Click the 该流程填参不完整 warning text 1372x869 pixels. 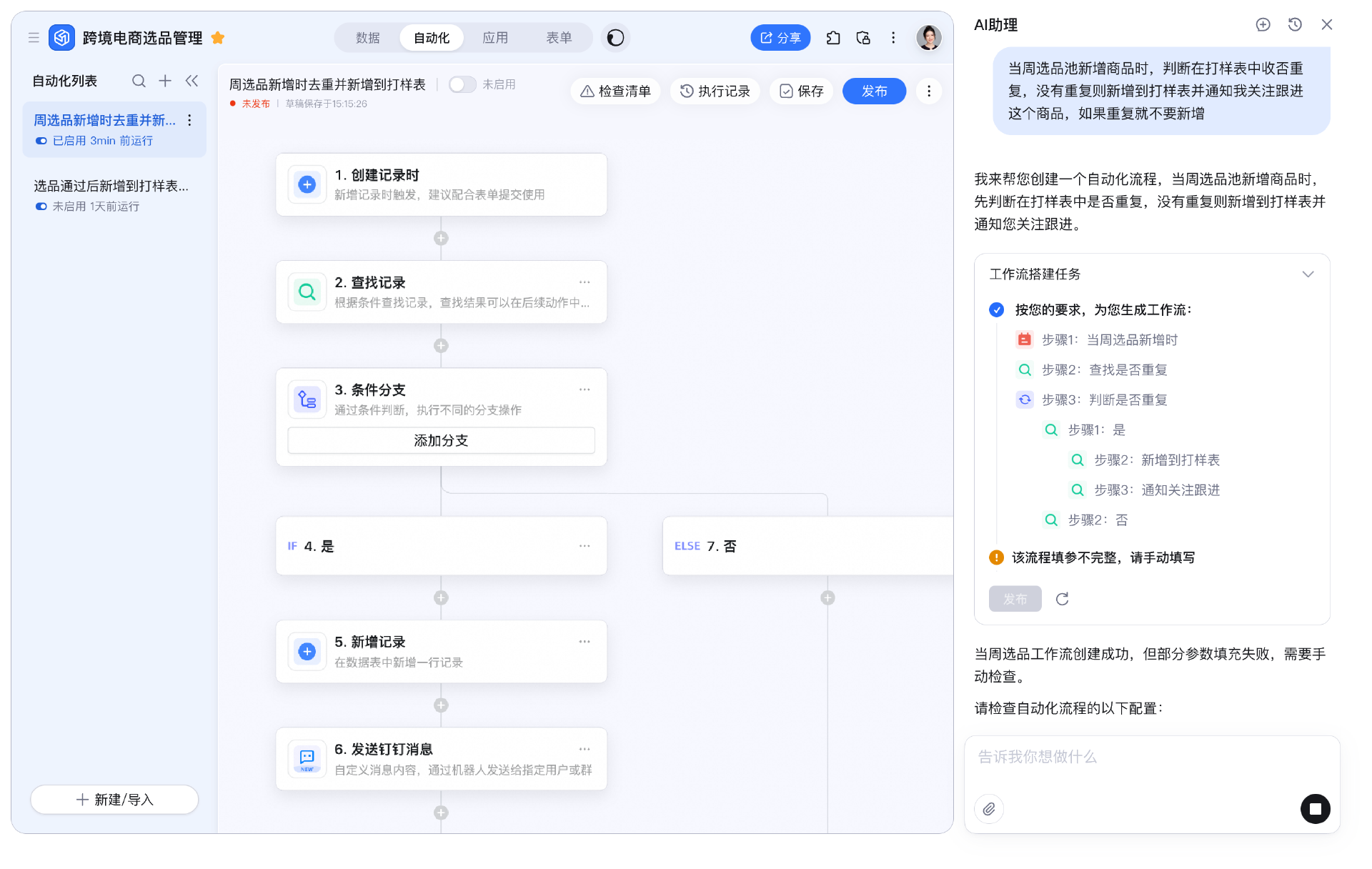coord(1103,557)
